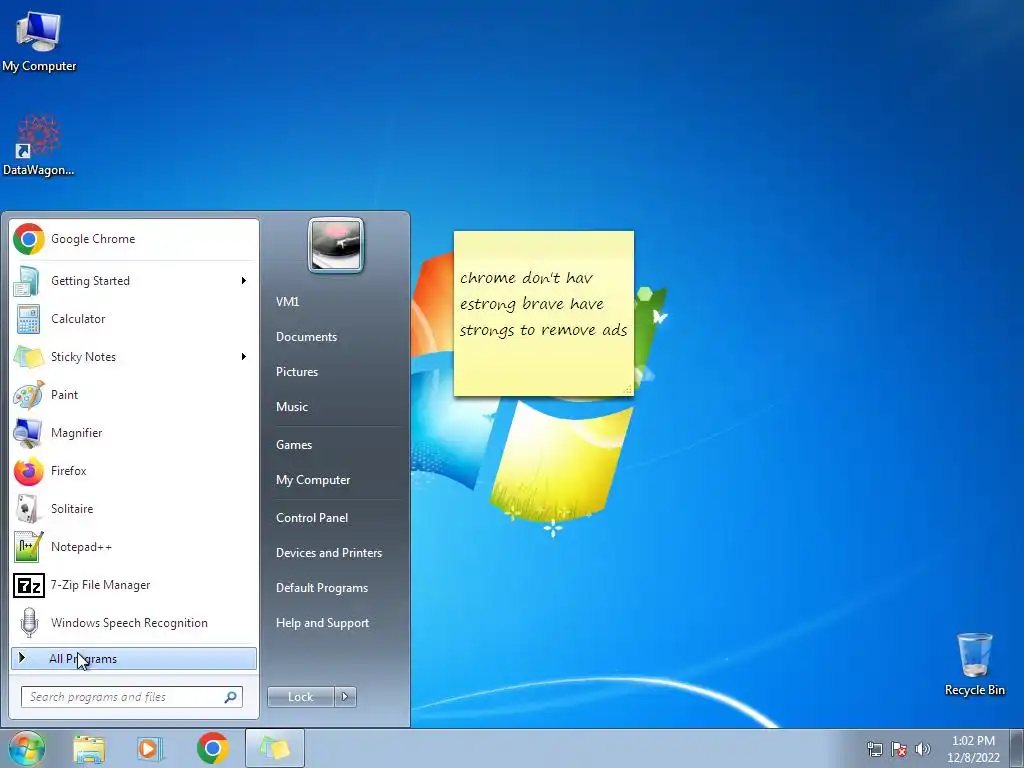Click inside the yellow sticky note text
1024x768 pixels.
point(543,304)
